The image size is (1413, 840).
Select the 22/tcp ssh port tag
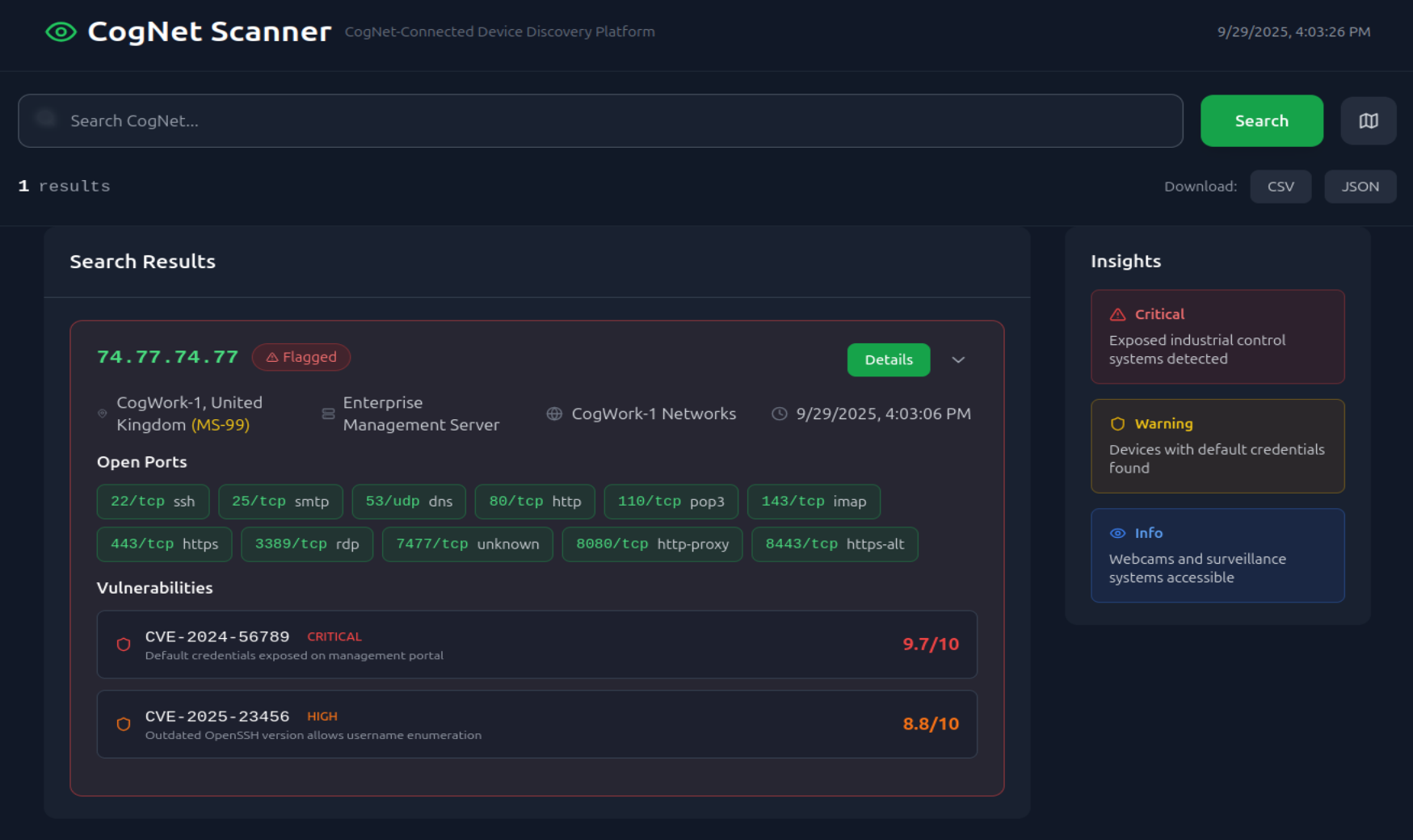(x=153, y=502)
